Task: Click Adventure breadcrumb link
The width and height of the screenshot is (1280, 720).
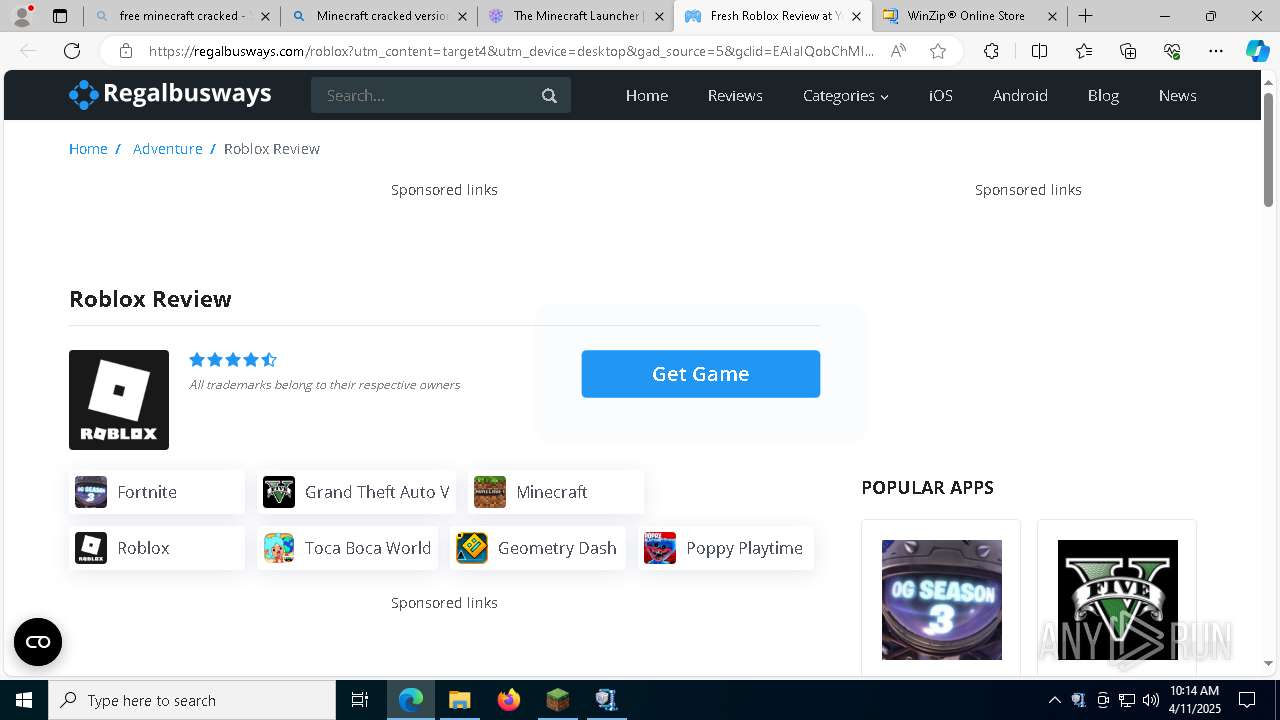Action: point(168,148)
